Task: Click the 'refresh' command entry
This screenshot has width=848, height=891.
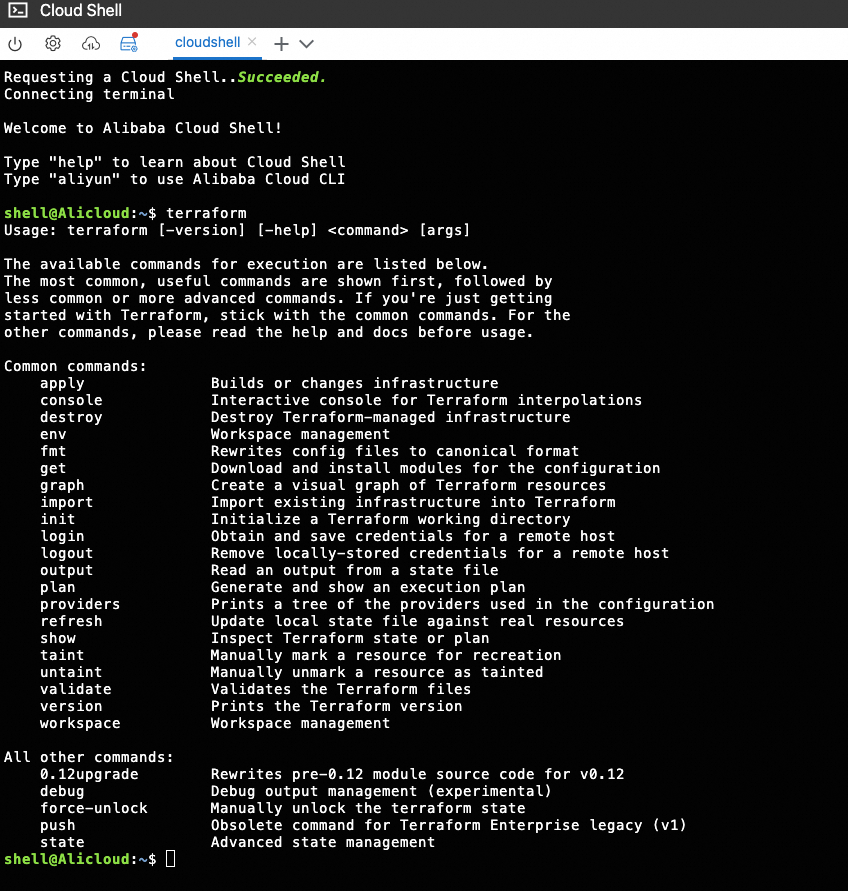Action: [71, 621]
